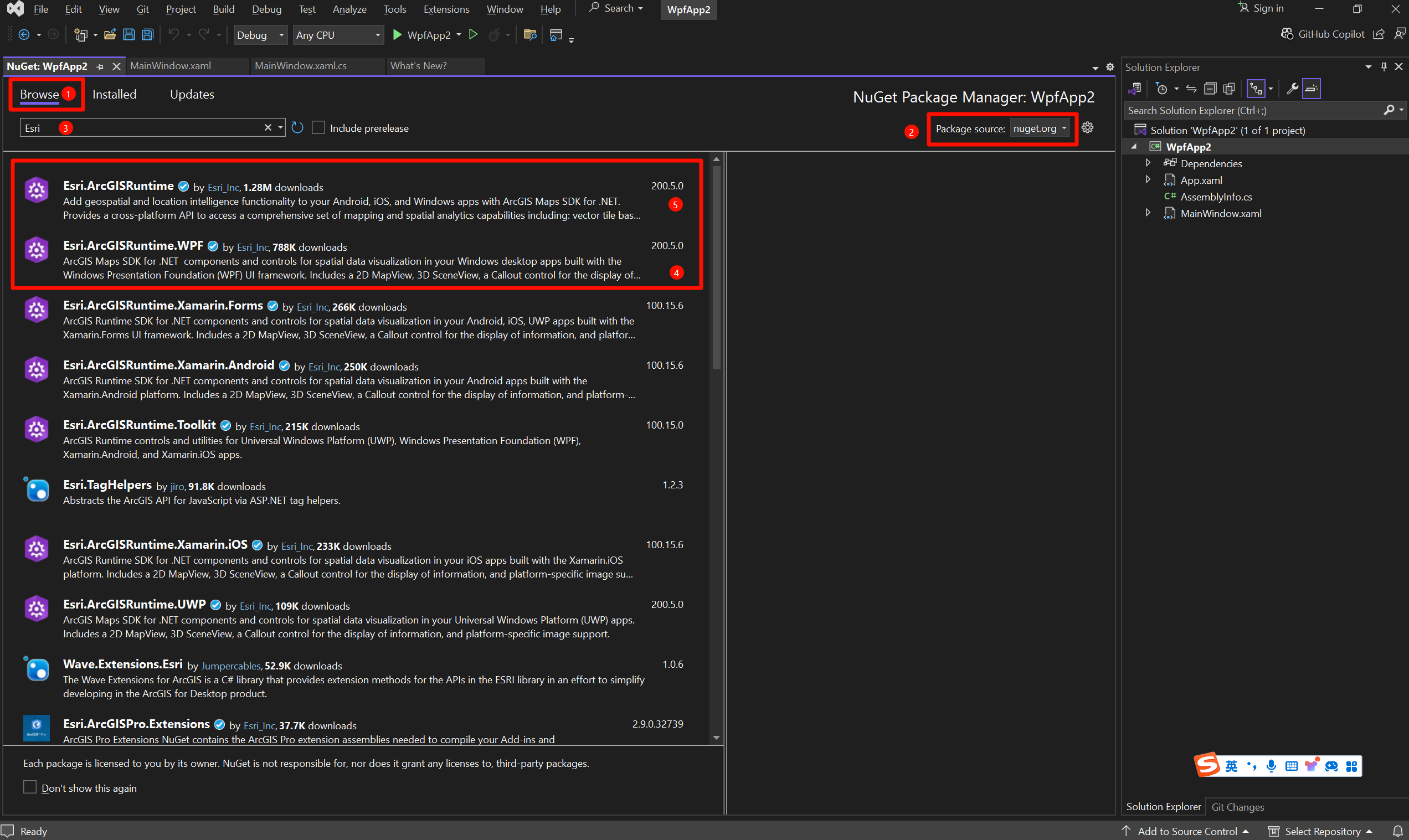Start debugging with green WpfApp2 play button

click(397, 34)
